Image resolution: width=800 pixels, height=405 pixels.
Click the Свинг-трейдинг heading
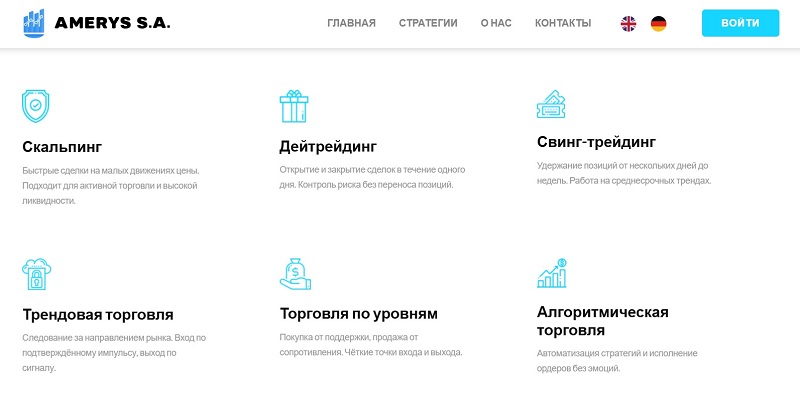click(596, 142)
